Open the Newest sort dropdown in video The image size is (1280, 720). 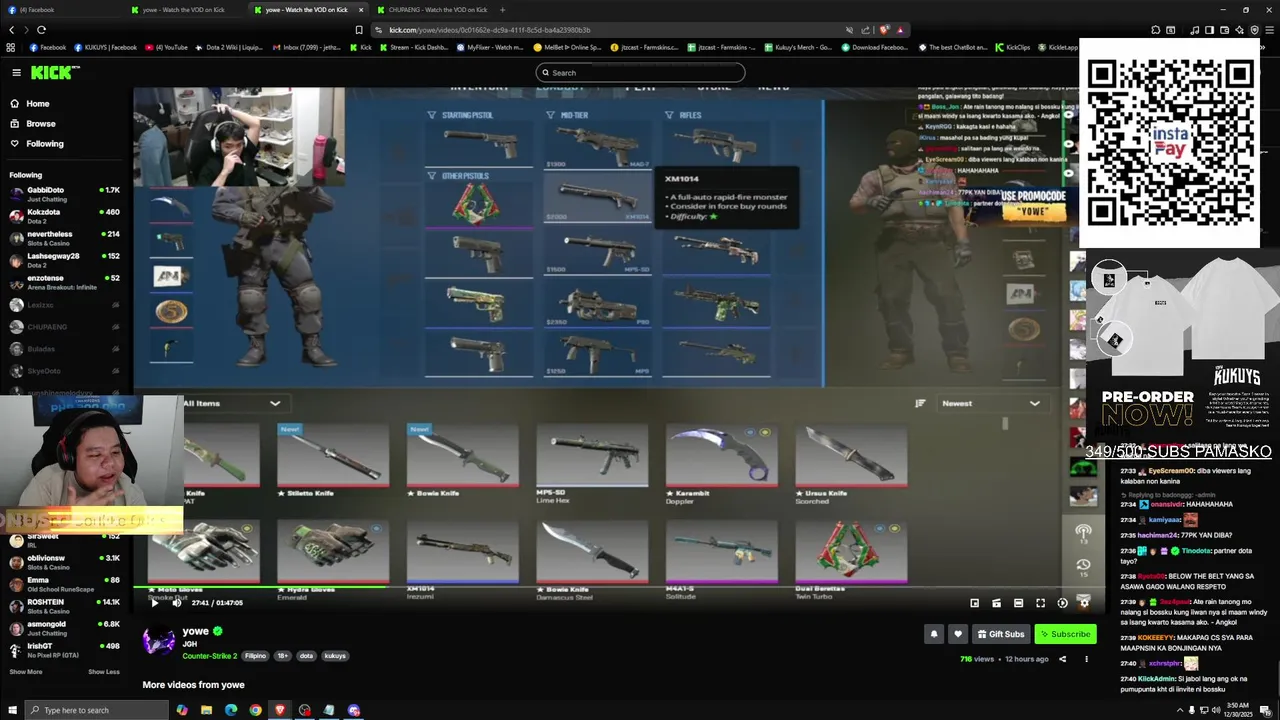[990, 403]
